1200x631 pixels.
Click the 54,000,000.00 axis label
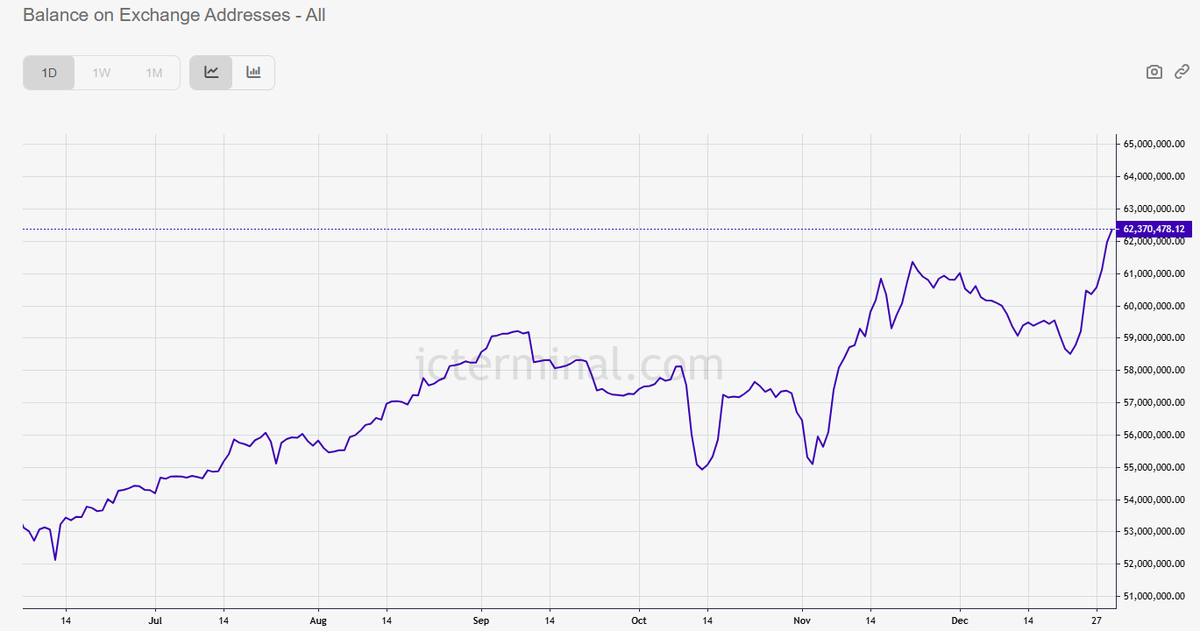1154,500
